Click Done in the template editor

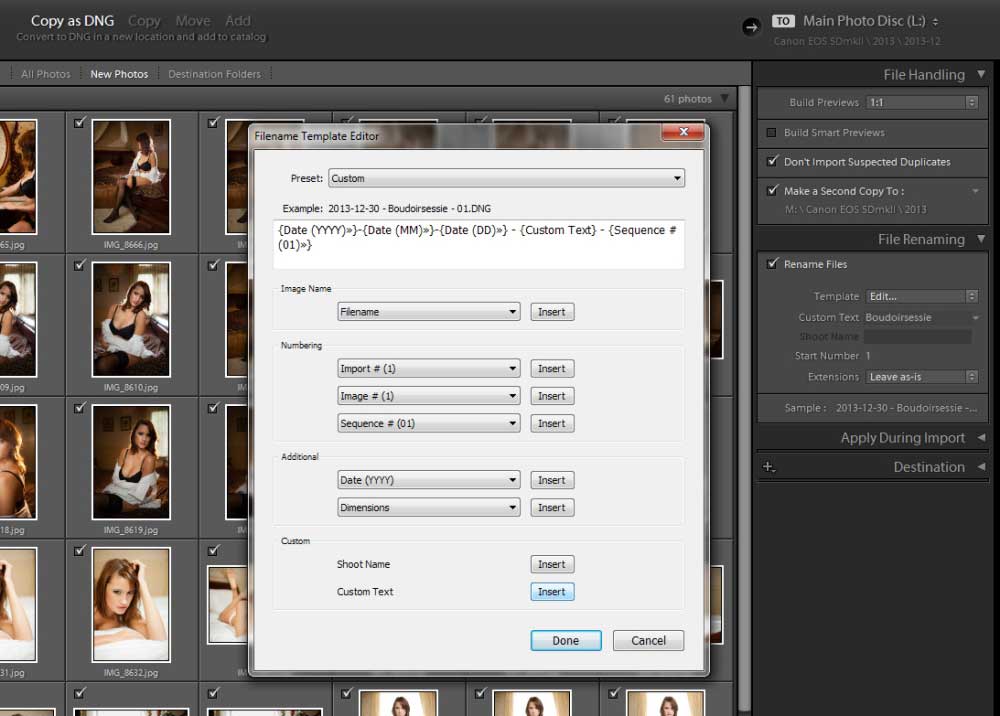(566, 641)
